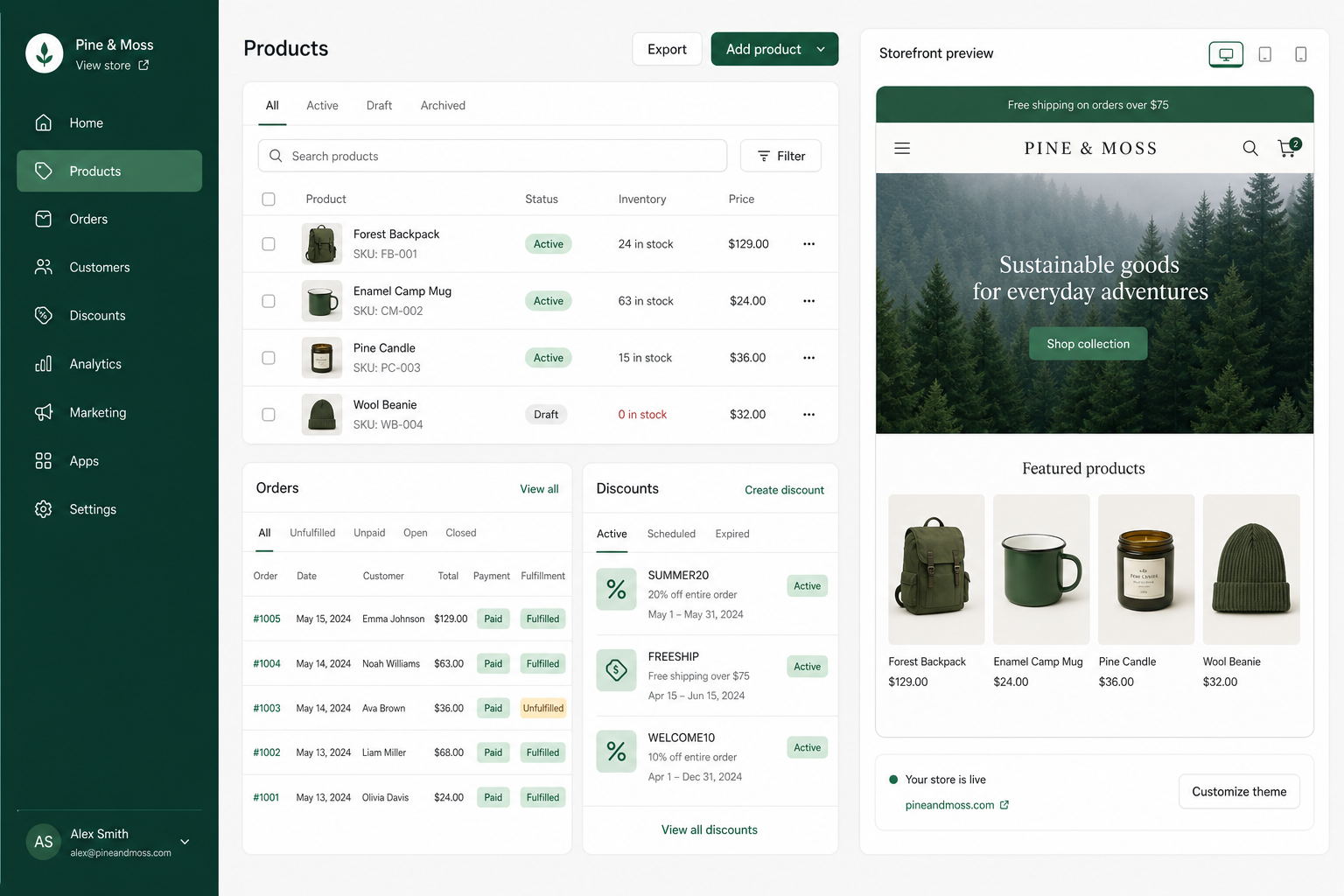The width and height of the screenshot is (1344, 896).
Task: Click the Customize theme button
Action: [x=1239, y=792]
